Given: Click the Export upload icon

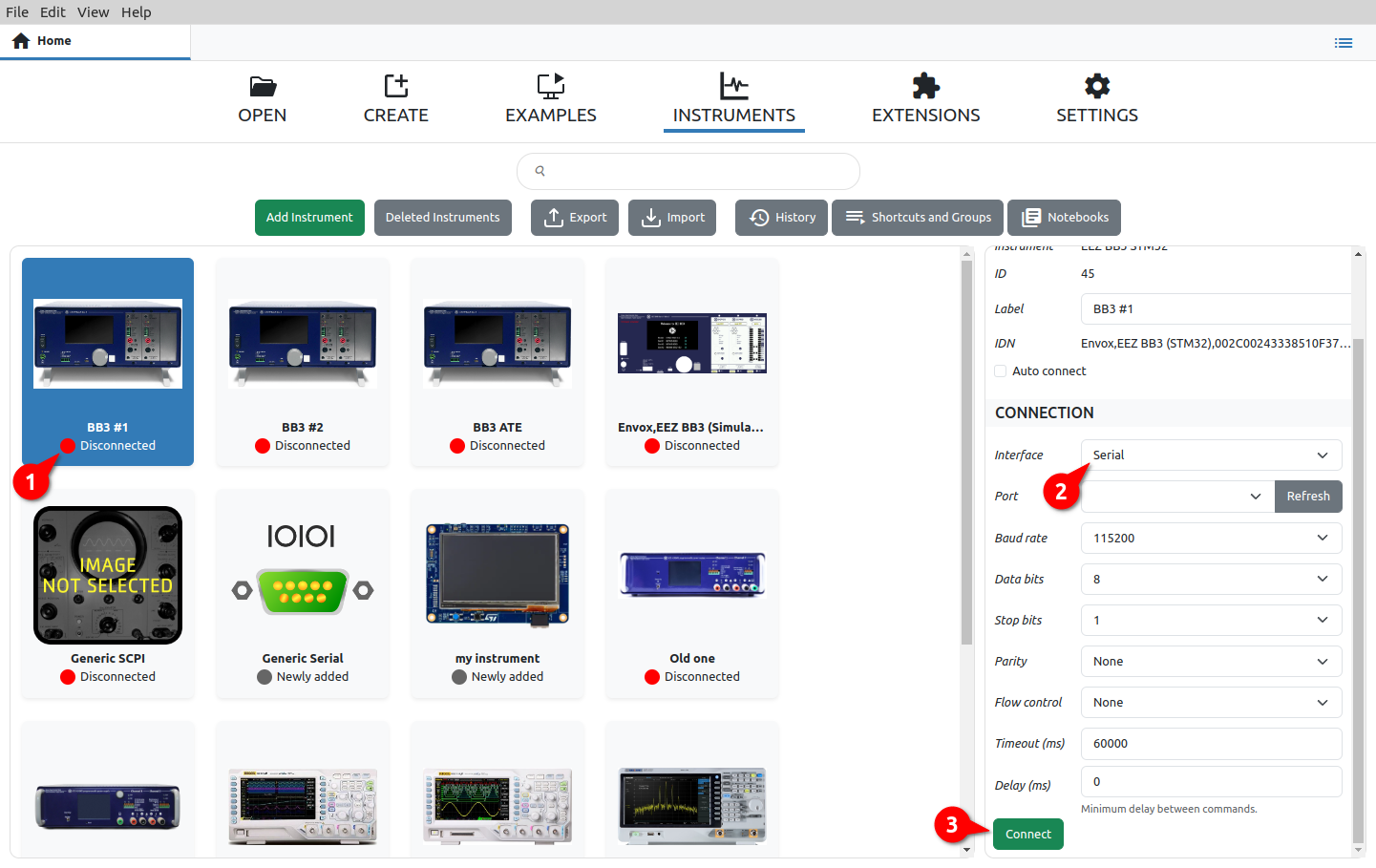Looking at the screenshot, I should coord(554,218).
